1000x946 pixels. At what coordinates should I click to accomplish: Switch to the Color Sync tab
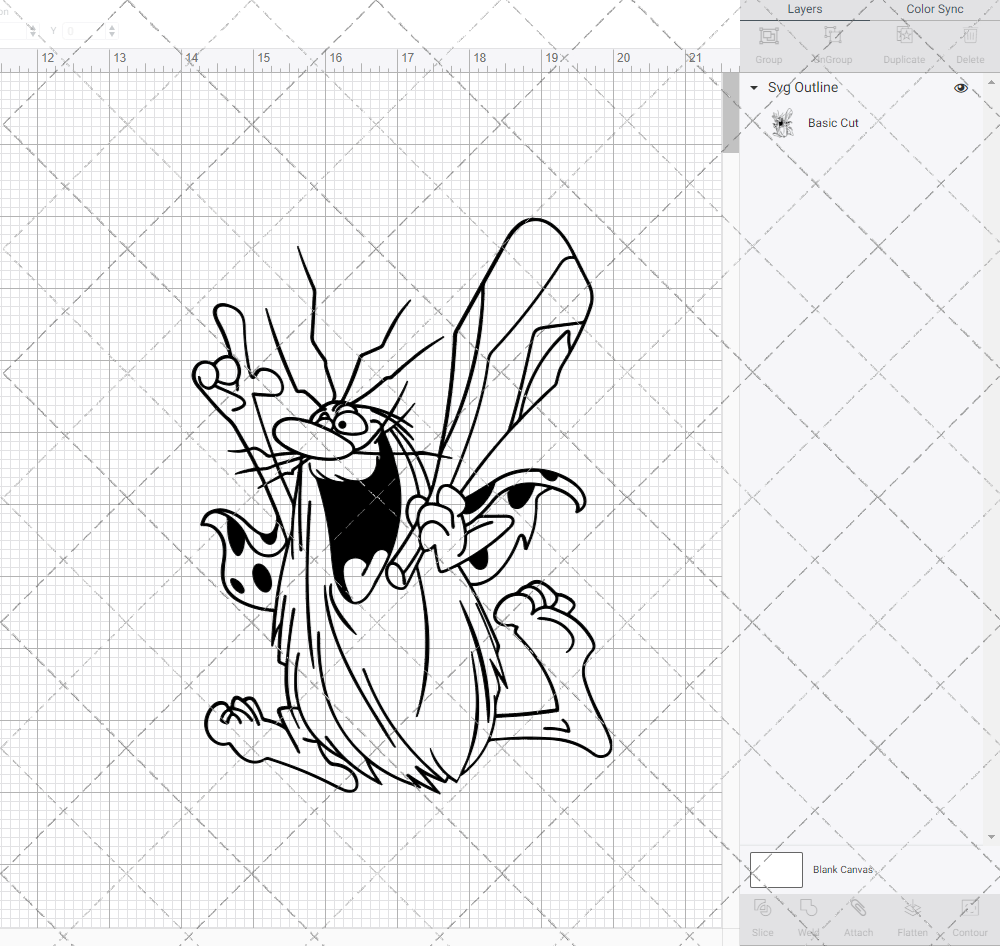[934, 9]
